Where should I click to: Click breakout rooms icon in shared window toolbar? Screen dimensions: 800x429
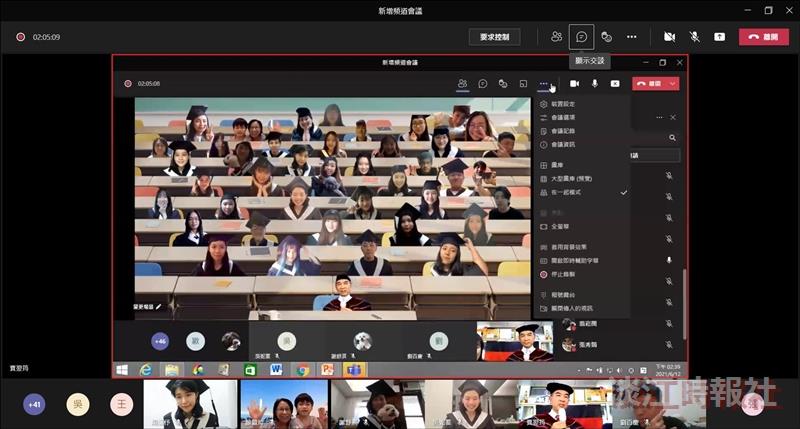[523, 83]
